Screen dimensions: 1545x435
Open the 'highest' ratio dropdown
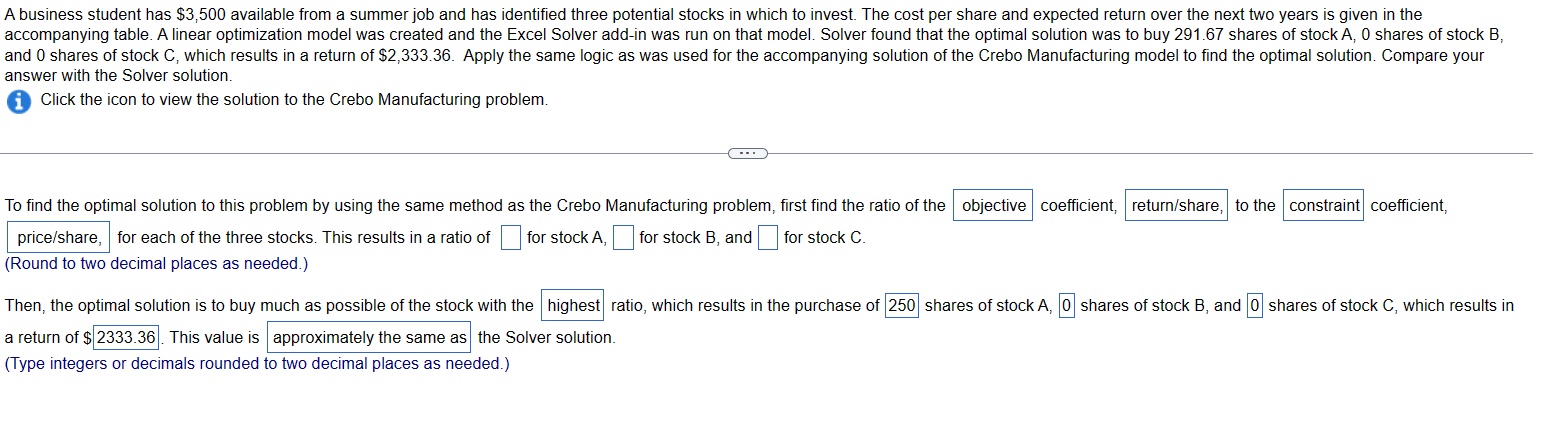[573, 305]
